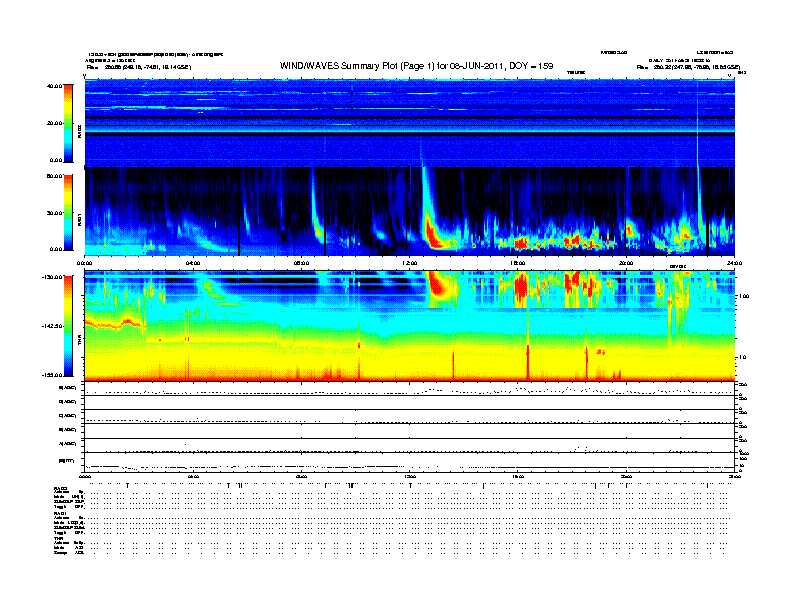
Task: Select the RAD2 spectrogram panel at top
Action: point(410,123)
